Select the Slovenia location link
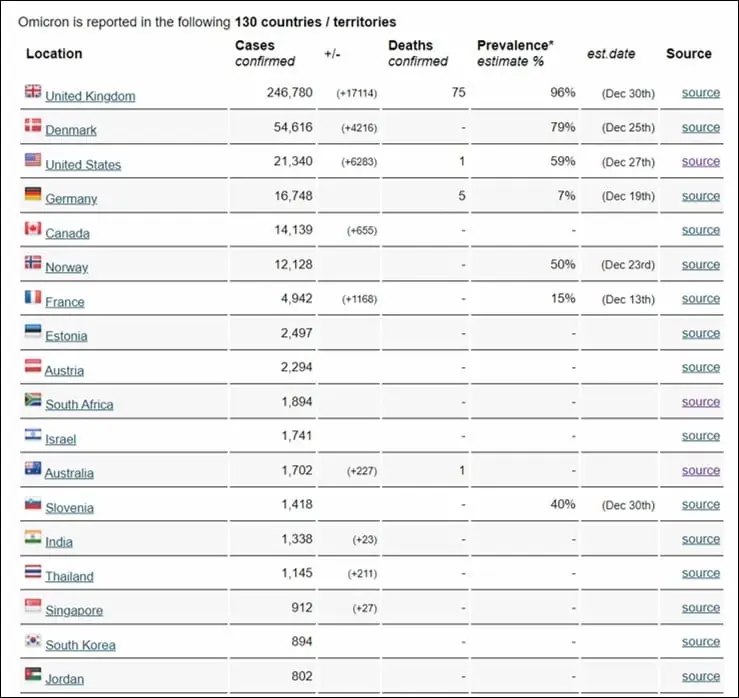The height and width of the screenshot is (698, 739). click(70, 508)
